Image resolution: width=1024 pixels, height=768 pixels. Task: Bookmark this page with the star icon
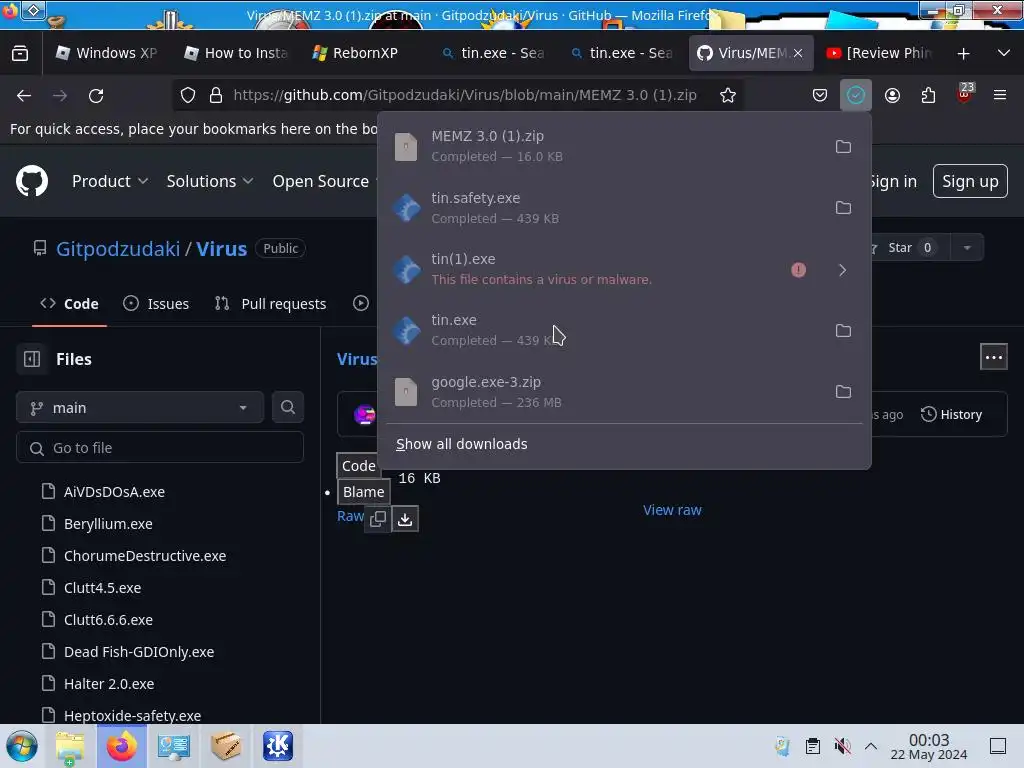(x=728, y=95)
